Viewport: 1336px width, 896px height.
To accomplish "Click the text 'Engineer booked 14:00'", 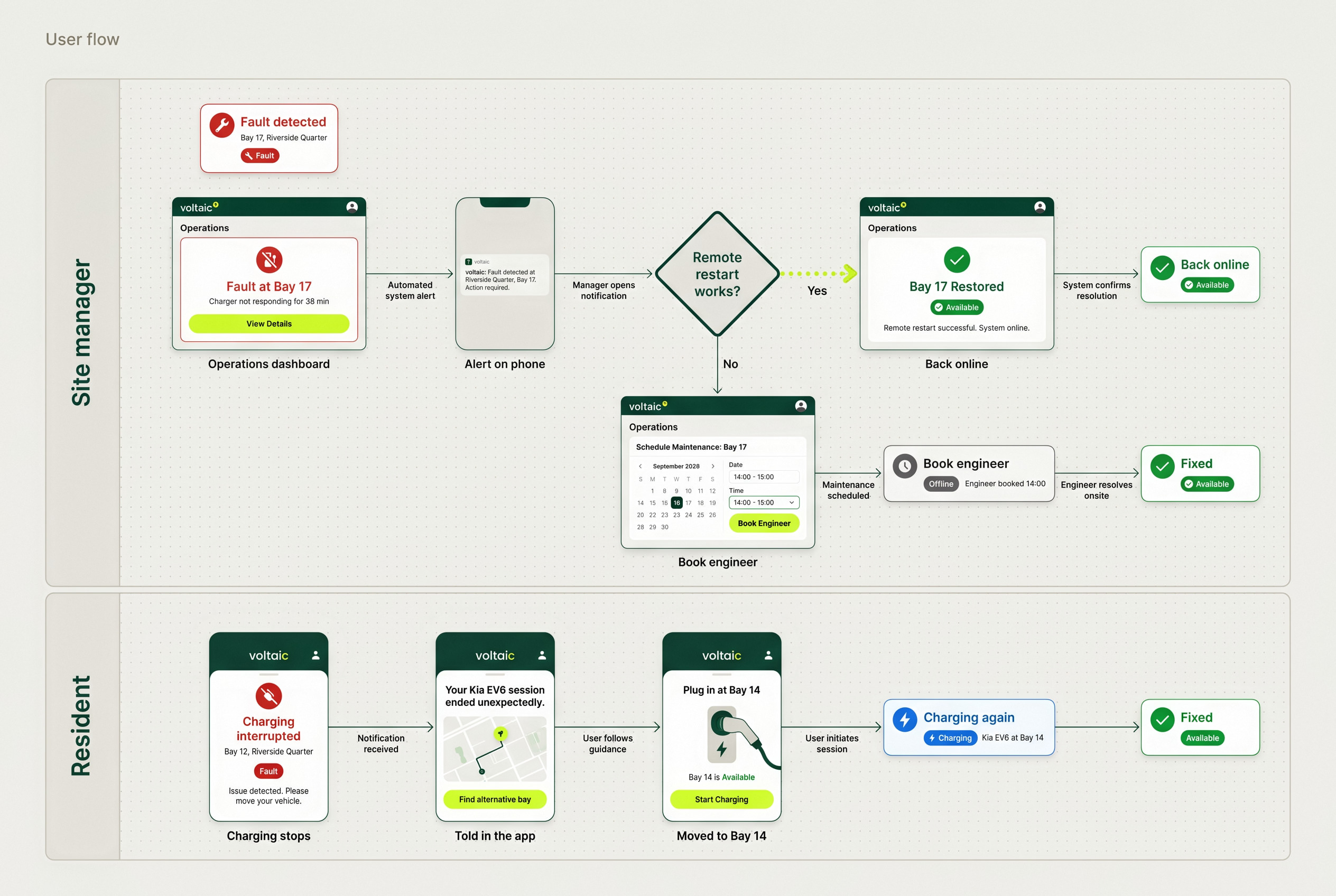I will [x=1005, y=484].
